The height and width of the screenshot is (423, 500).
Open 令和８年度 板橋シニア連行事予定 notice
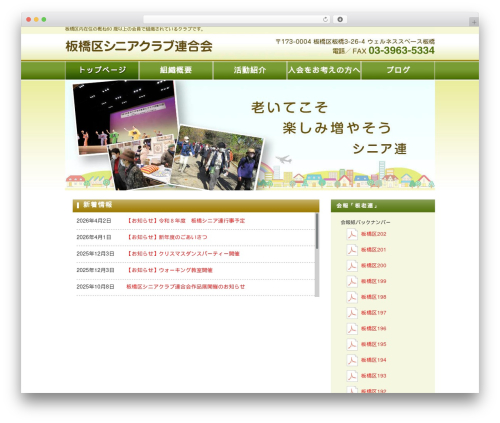(x=186, y=221)
